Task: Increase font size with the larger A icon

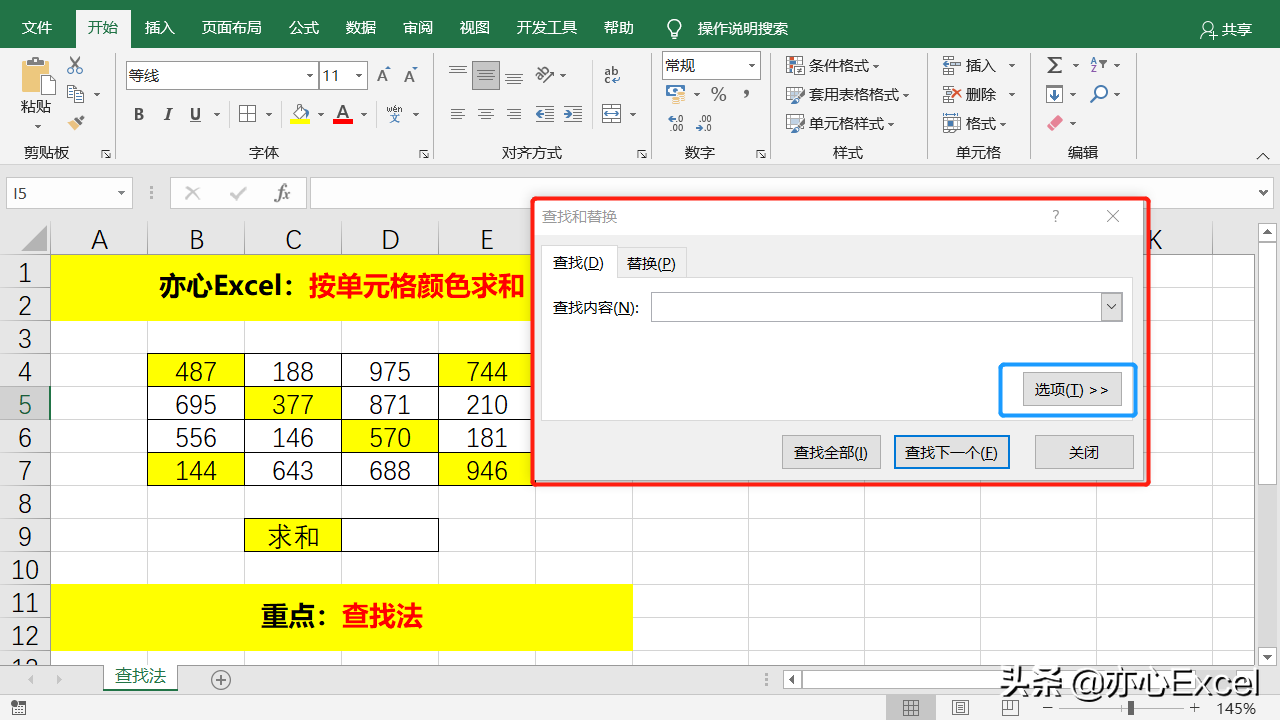Action: click(x=384, y=75)
